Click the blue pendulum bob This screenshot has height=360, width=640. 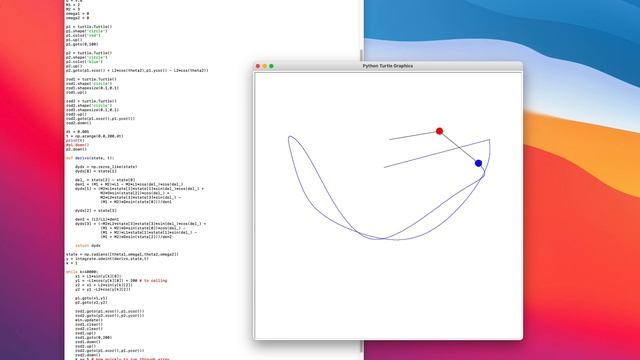[x=478, y=163]
